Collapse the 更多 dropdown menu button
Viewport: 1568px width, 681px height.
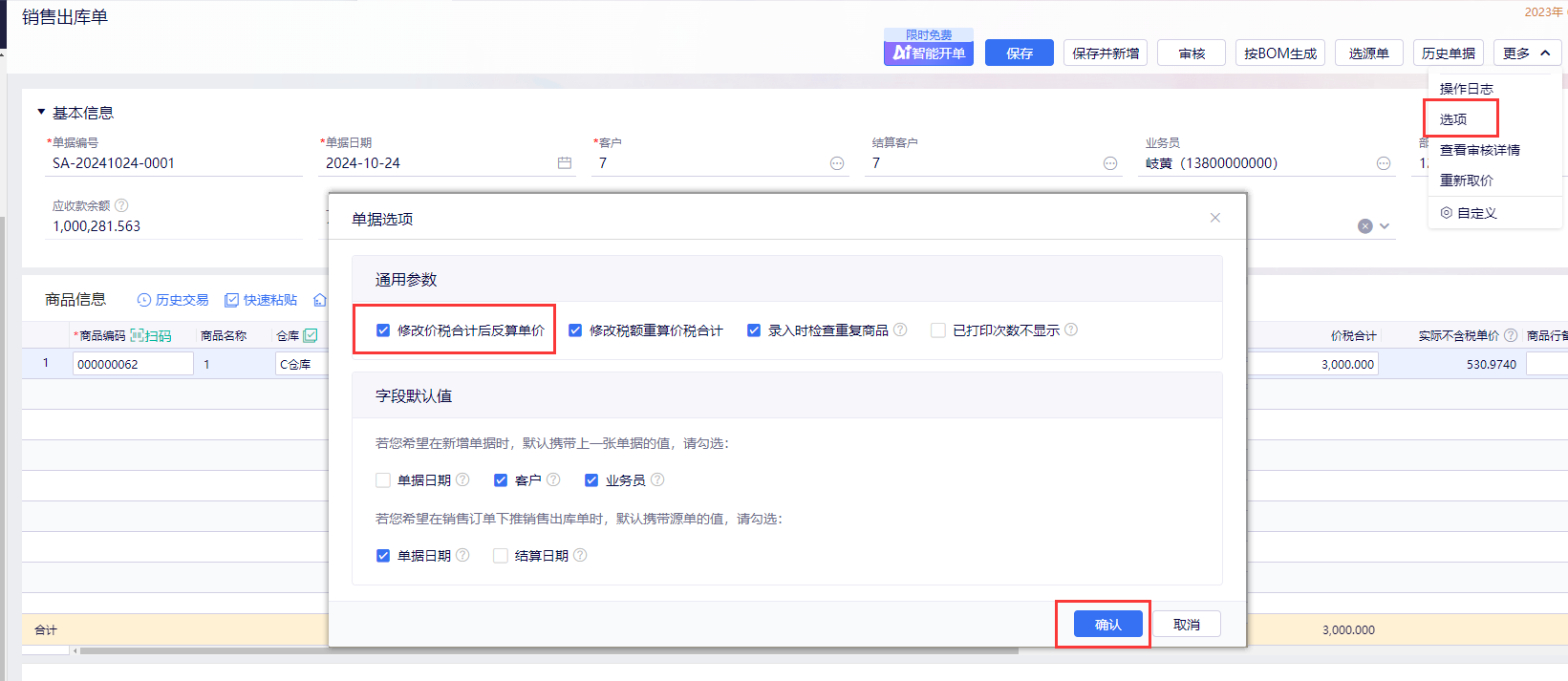(x=1527, y=53)
